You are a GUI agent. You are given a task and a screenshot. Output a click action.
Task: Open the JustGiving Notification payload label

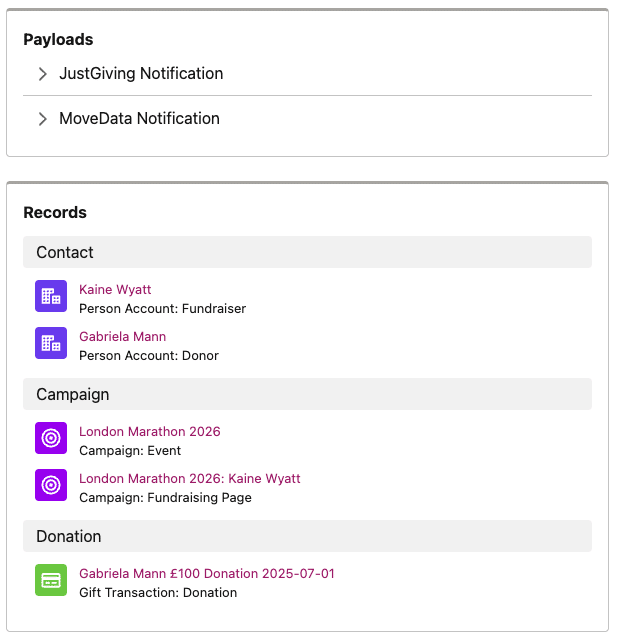[x=141, y=74]
